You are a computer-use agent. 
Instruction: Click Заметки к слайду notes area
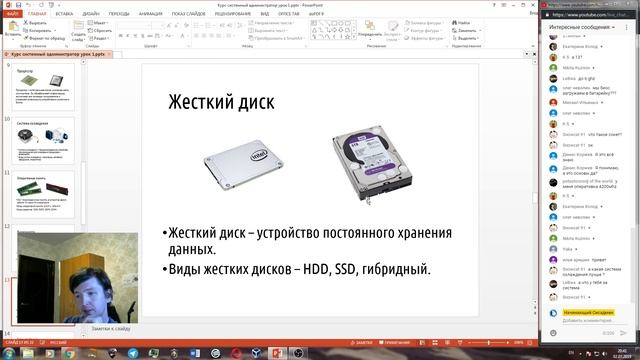[x=111, y=328]
